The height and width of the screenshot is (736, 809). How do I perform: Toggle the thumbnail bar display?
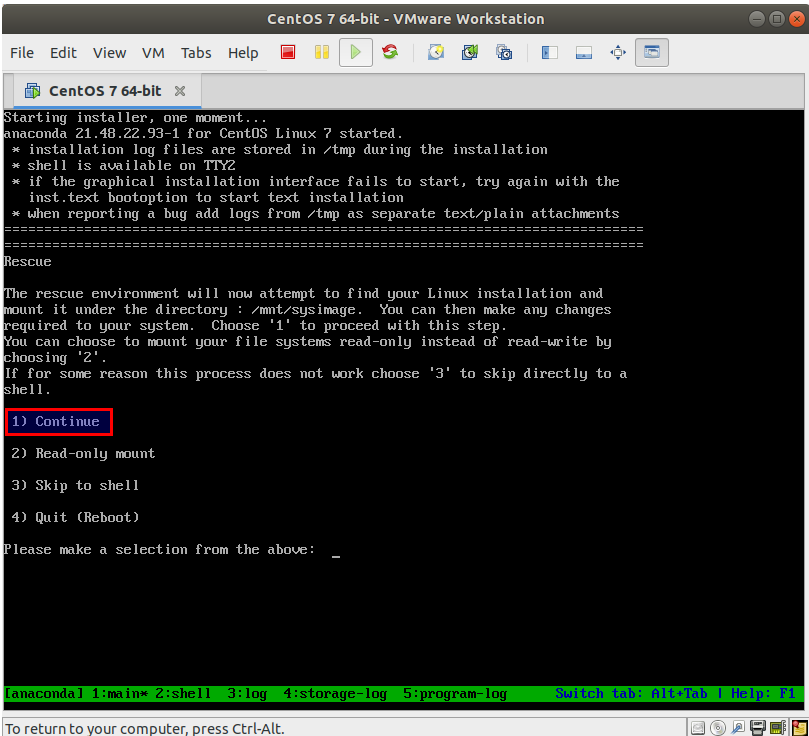point(583,54)
